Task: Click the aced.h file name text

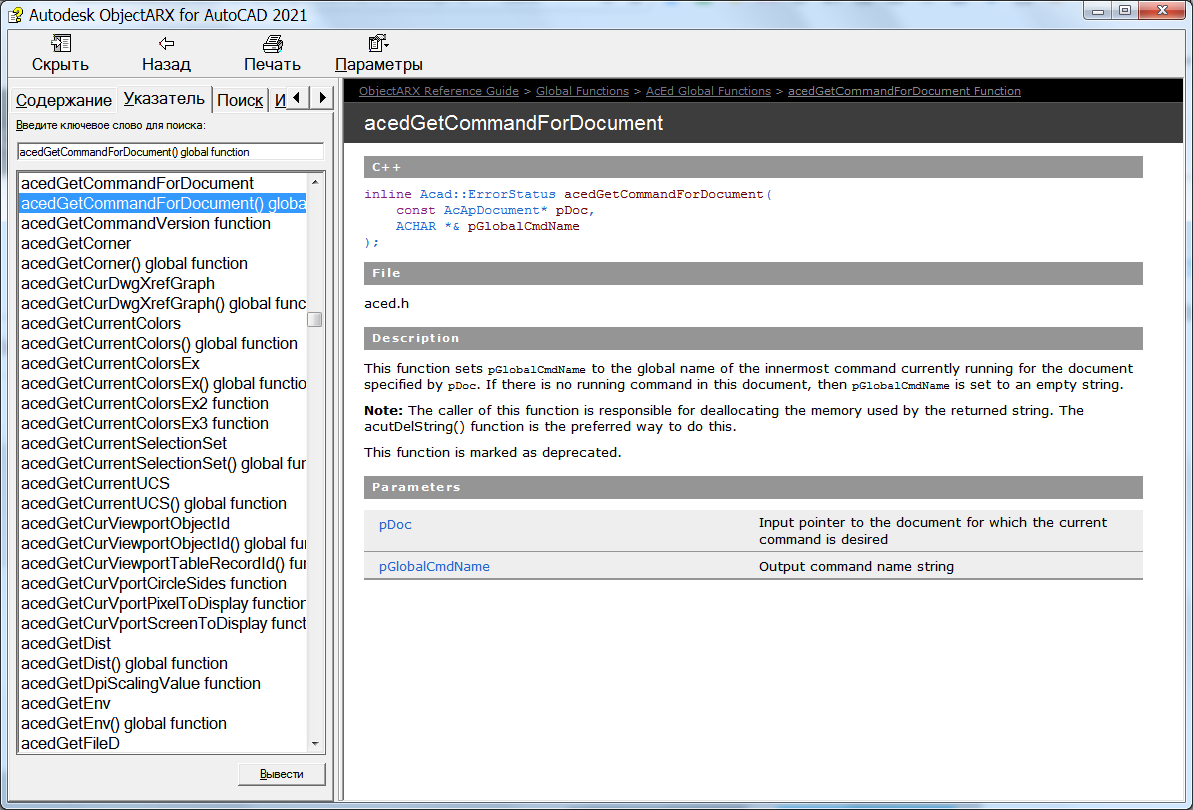Action: click(x=387, y=303)
